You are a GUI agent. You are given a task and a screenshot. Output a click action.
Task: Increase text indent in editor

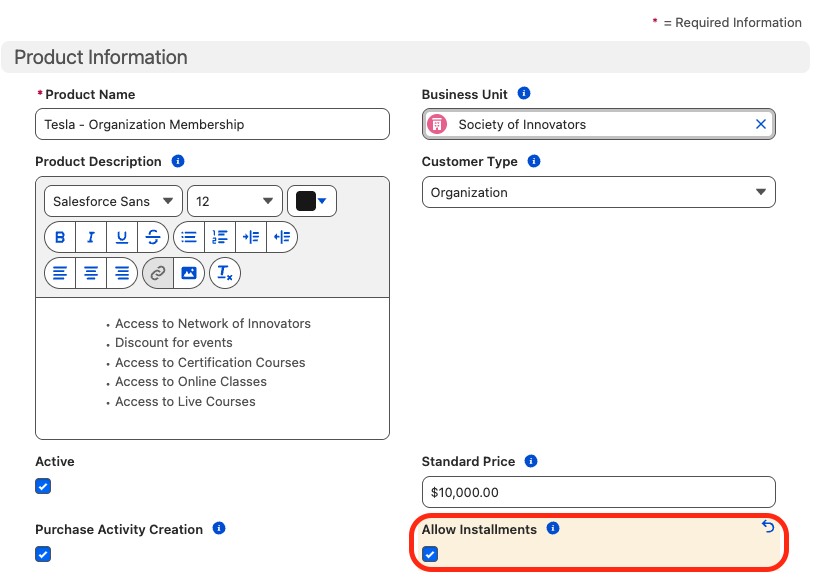pos(251,237)
